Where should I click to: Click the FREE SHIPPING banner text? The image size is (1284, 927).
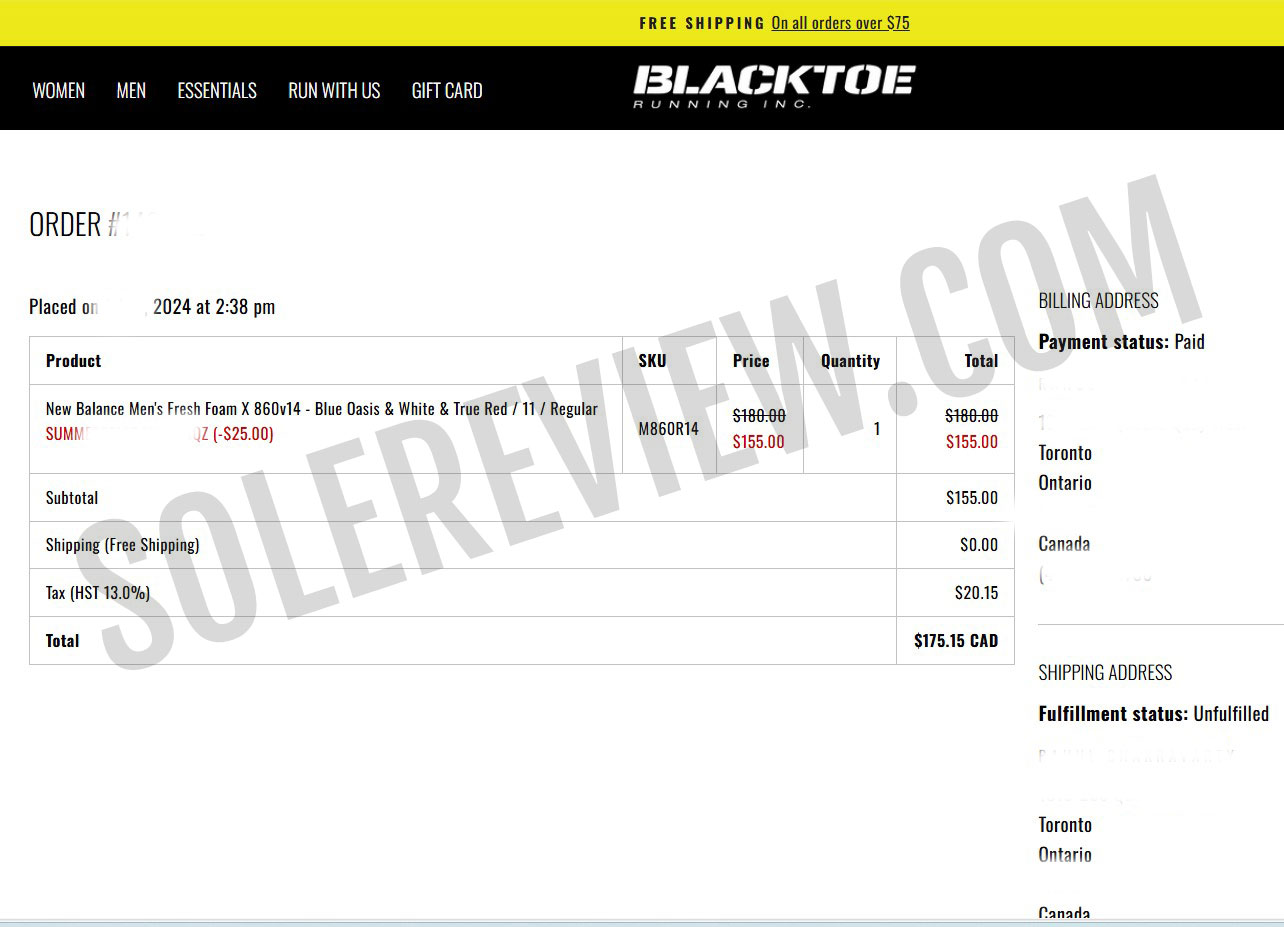[x=702, y=23]
